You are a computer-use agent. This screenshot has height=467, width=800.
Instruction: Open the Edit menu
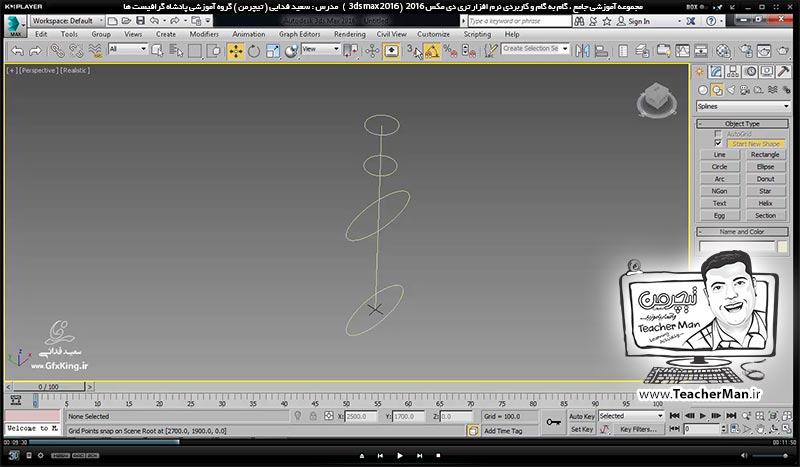[x=41, y=34]
